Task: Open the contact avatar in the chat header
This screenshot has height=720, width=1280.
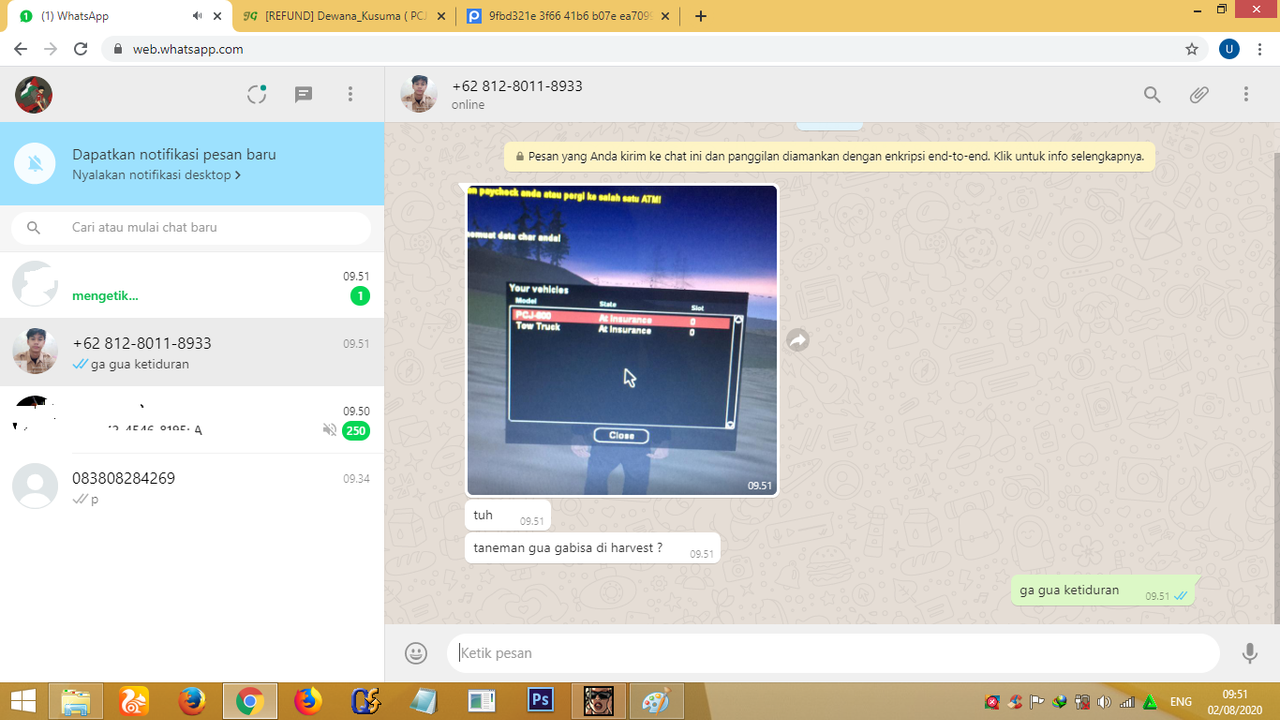Action: 419,94
